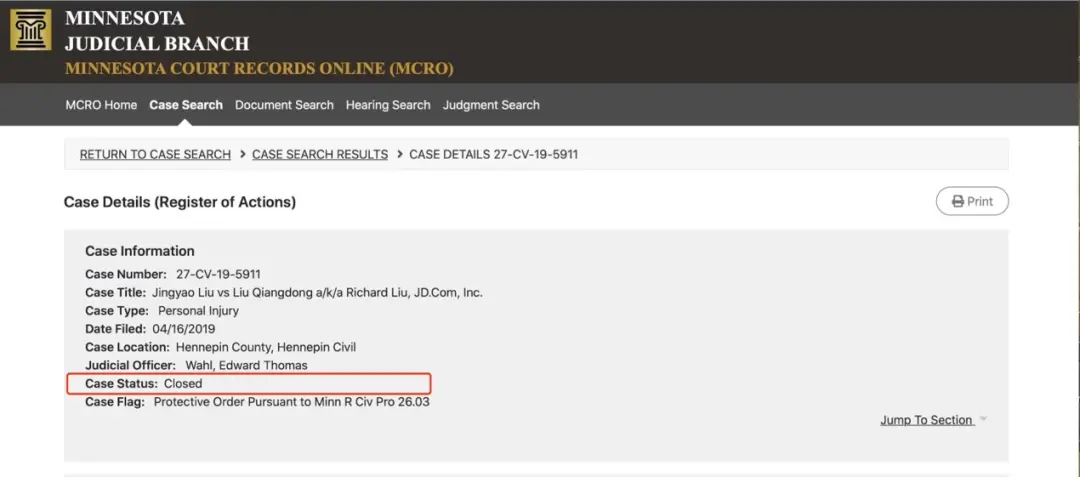The height and width of the screenshot is (477, 1080).
Task: Click the Minnesota Judicial Branch title text
Action: (157, 31)
